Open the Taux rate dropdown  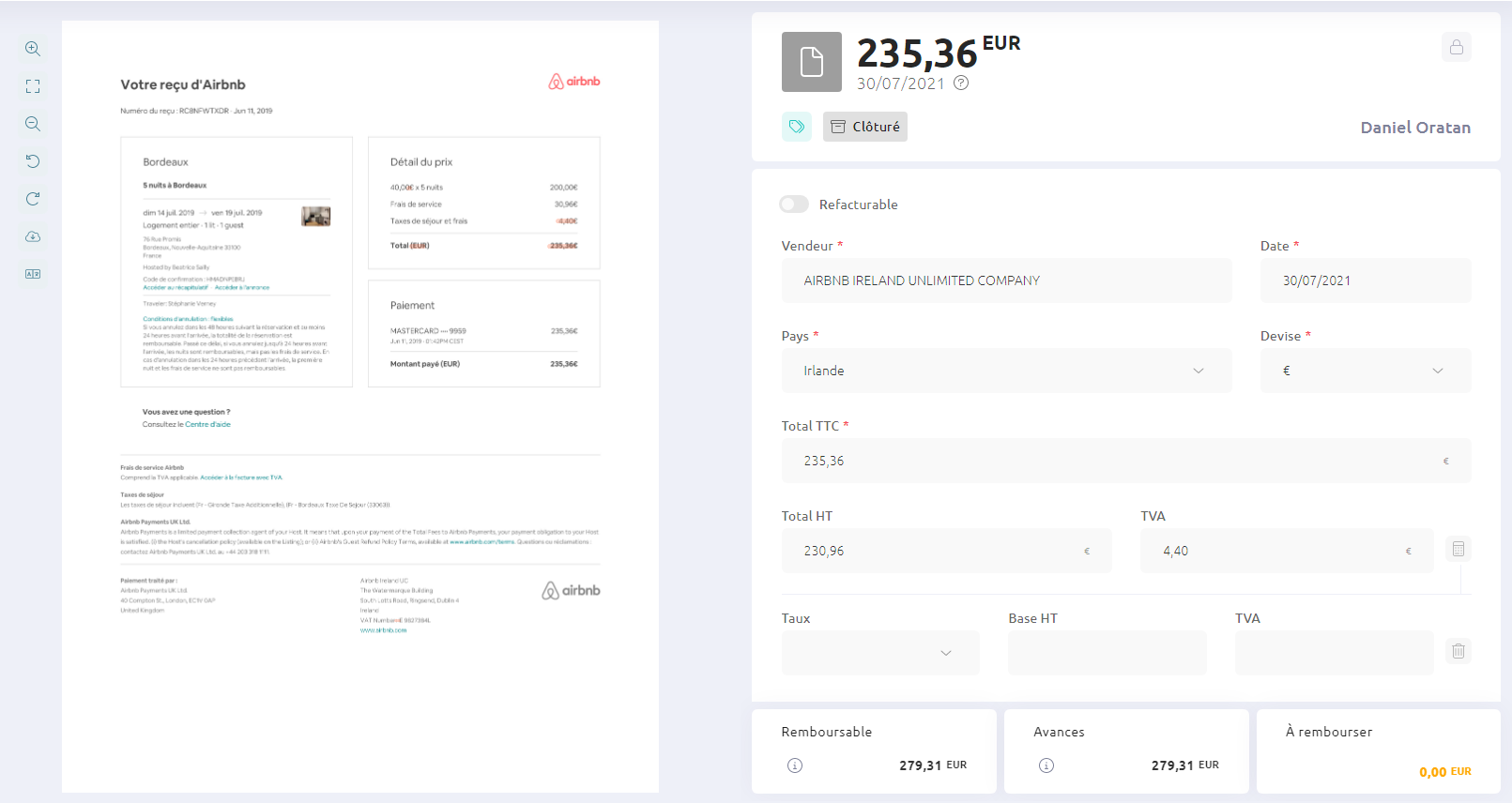point(880,653)
